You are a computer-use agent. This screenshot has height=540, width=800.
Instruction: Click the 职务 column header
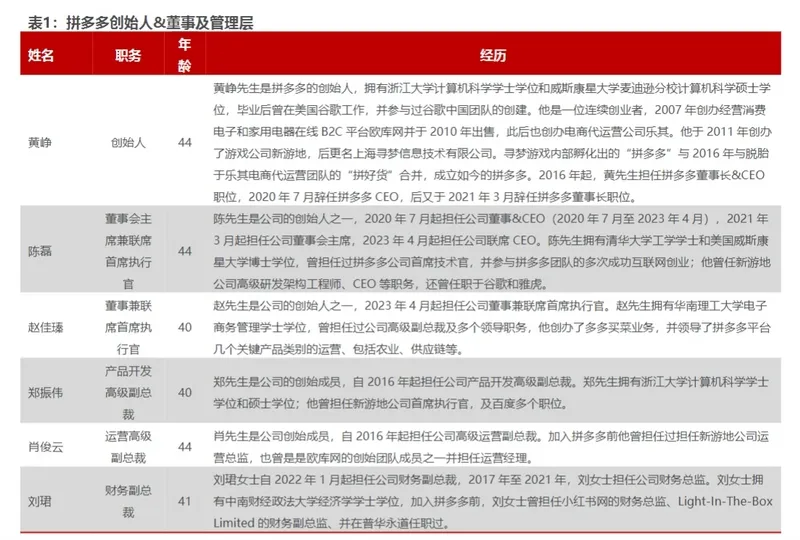click(128, 55)
